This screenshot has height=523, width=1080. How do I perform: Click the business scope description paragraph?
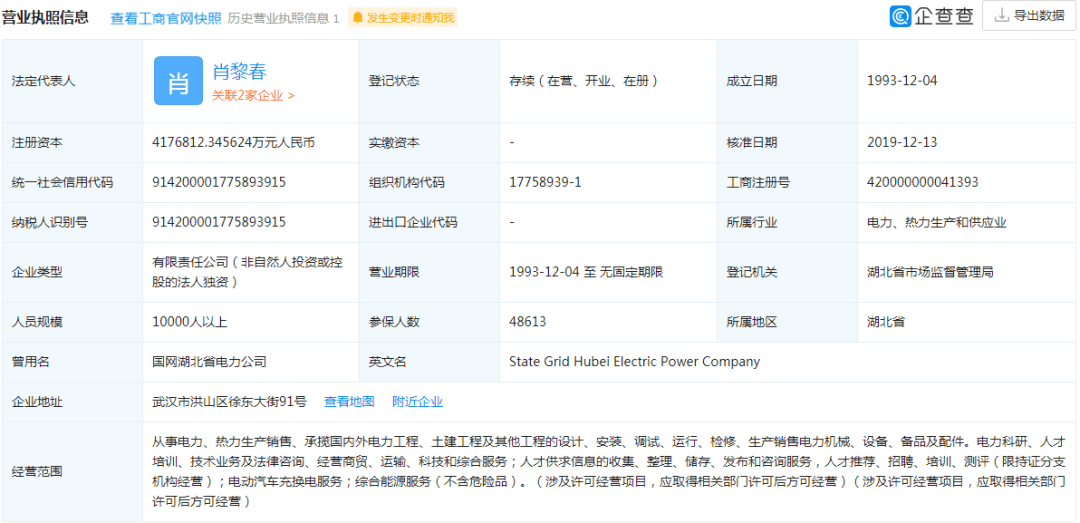click(x=609, y=471)
